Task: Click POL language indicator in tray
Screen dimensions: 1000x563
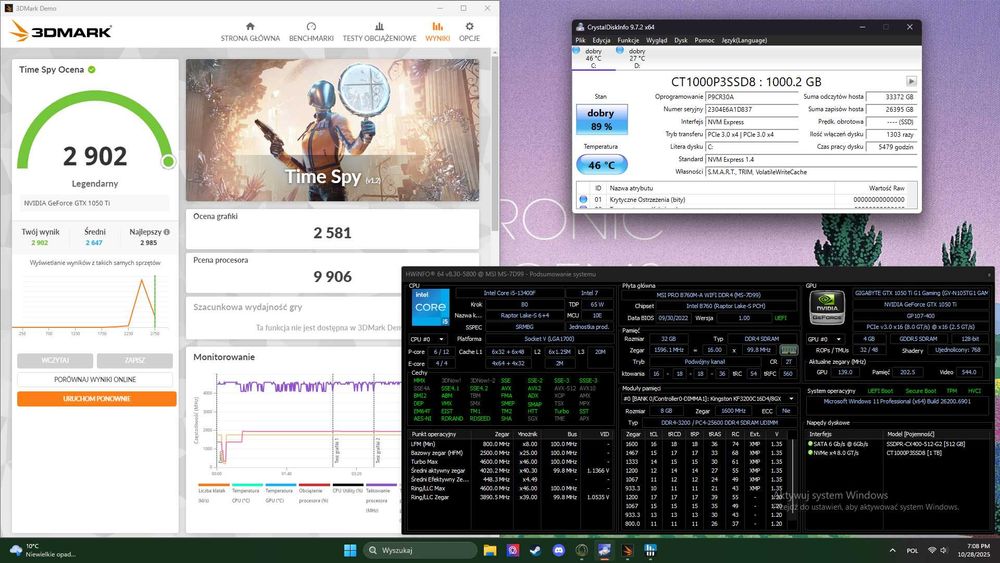Action: point(913,550)
